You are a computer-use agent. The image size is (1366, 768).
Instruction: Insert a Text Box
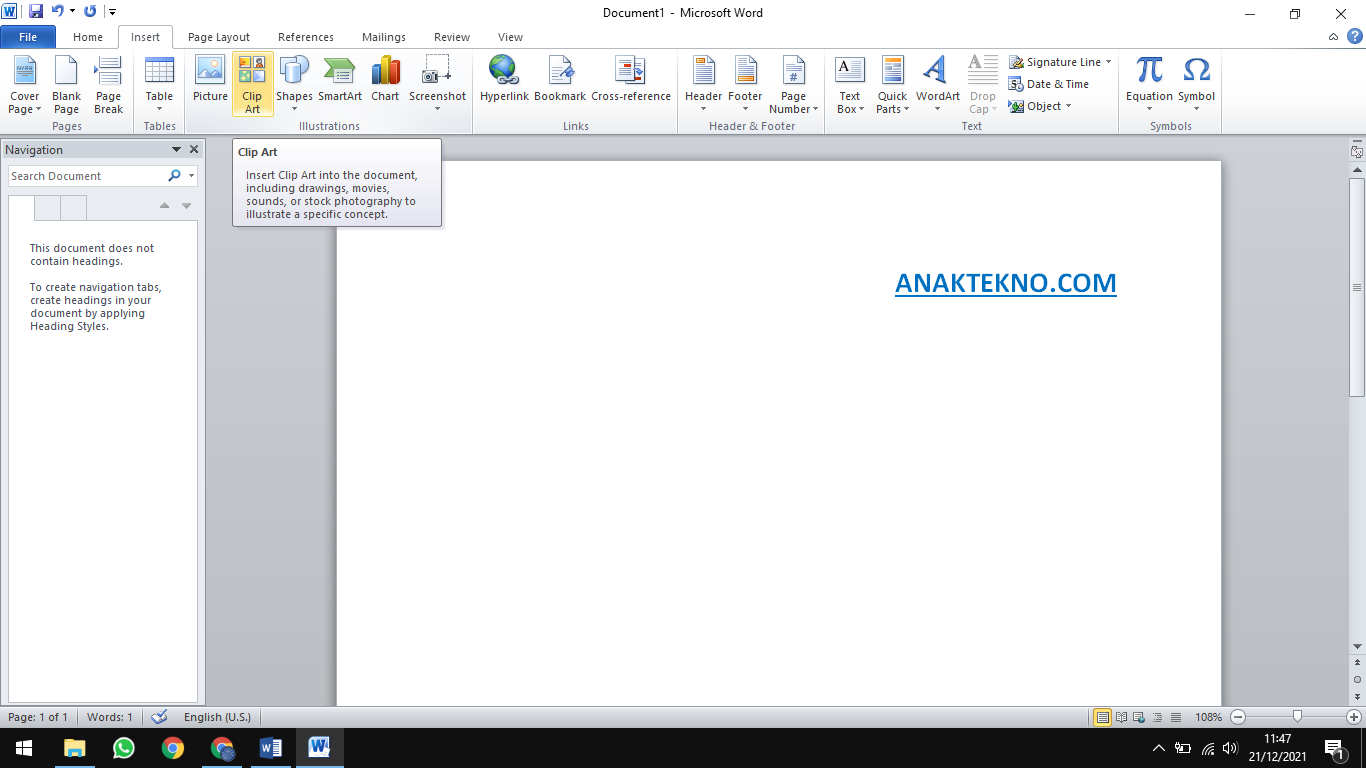tap(850, 85)
